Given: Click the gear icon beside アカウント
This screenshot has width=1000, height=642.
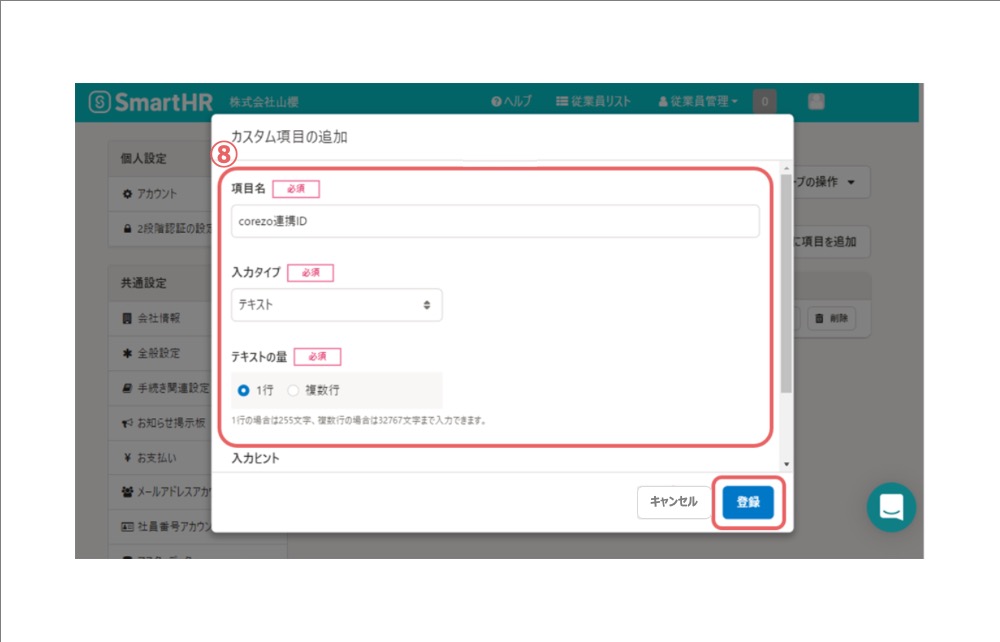Looking at the screenshot, I should point(127,194).
